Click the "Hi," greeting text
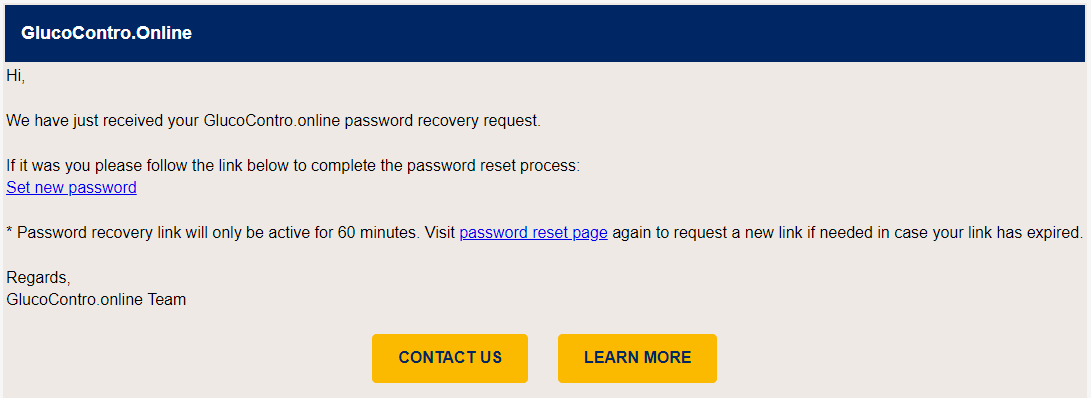This screenshot has width=1091, height=398. [15, 77]
